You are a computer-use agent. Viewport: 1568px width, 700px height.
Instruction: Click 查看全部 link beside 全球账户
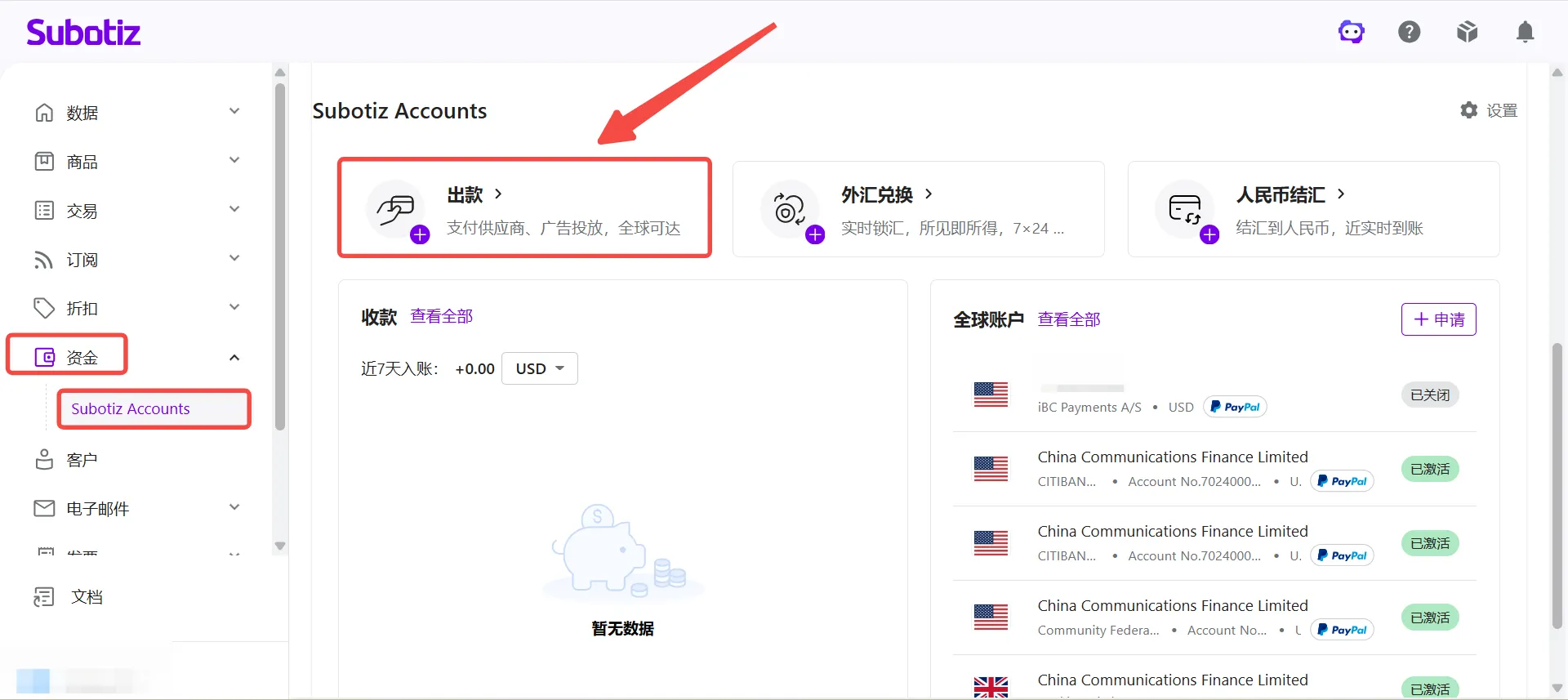(1069, 319)
